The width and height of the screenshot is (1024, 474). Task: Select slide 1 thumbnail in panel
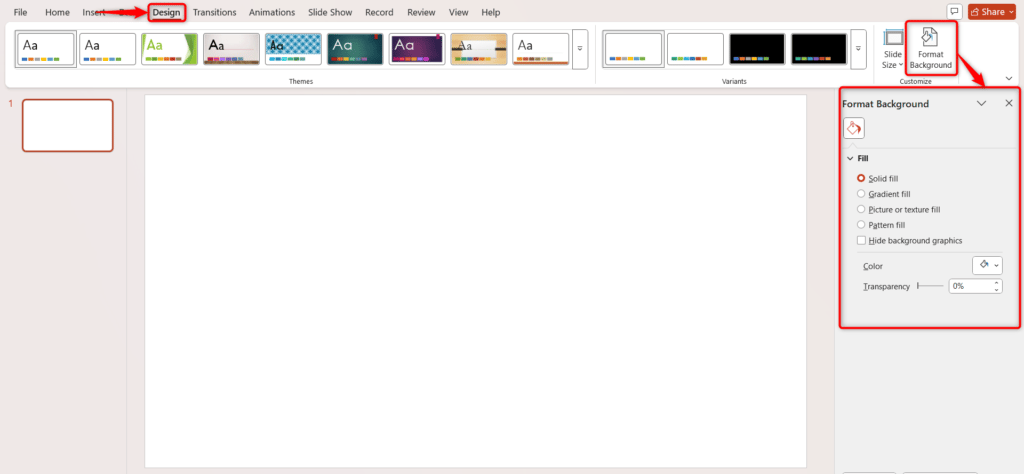point(68,125)
